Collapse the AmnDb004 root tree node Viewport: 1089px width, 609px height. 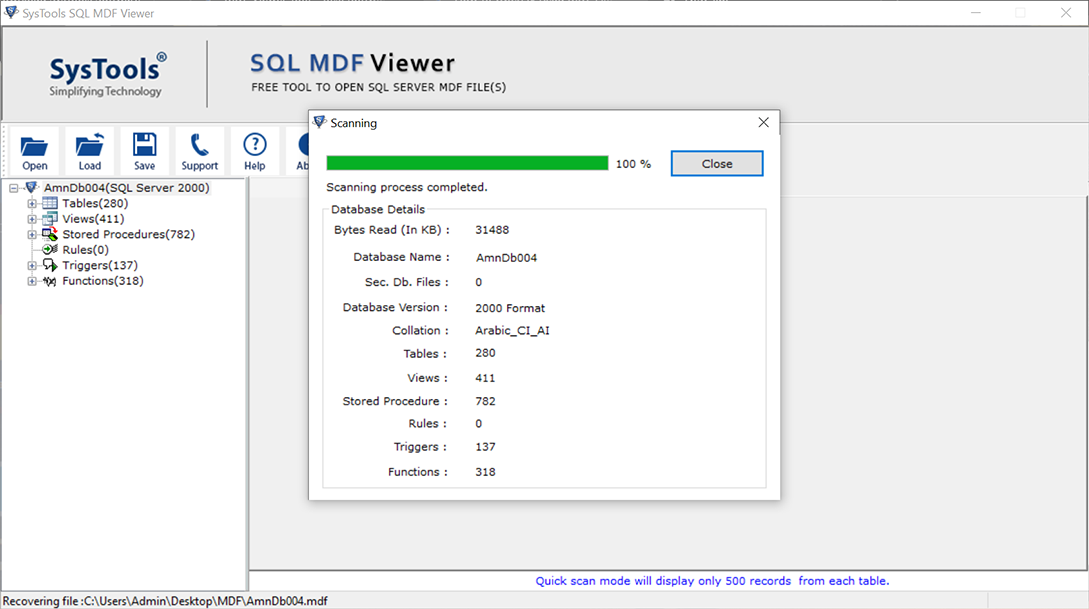click(13, 188)
